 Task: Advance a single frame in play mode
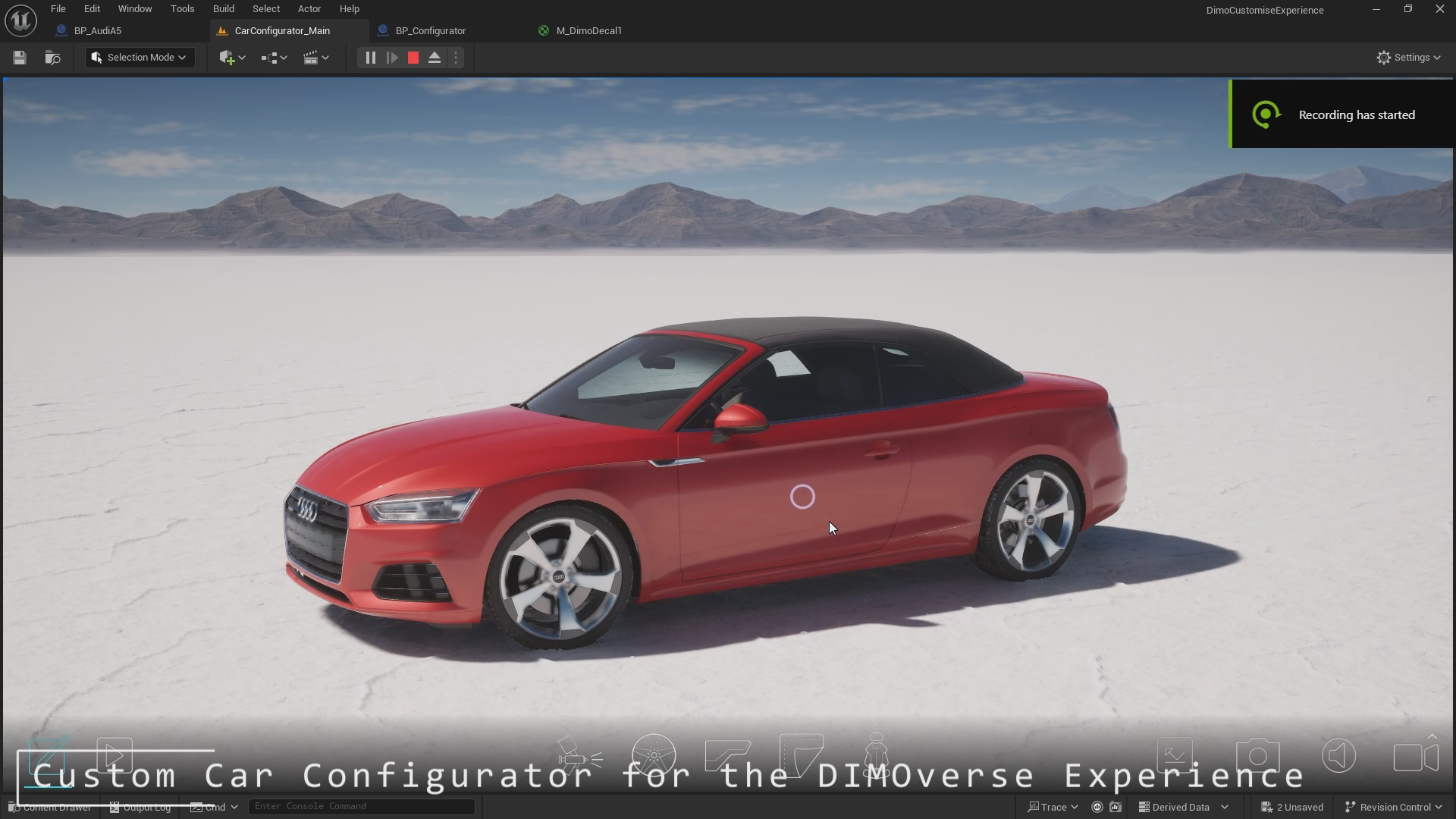(392, 58)
